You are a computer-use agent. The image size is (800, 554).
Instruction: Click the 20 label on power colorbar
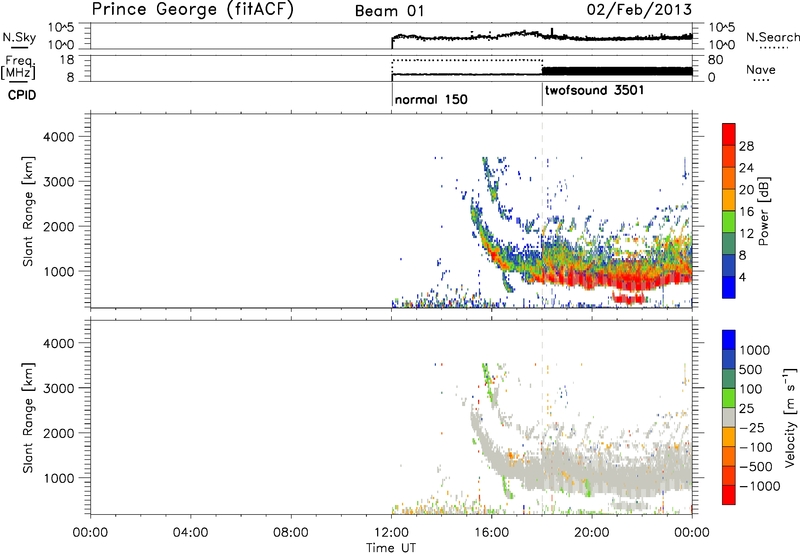tap(746, 190)
